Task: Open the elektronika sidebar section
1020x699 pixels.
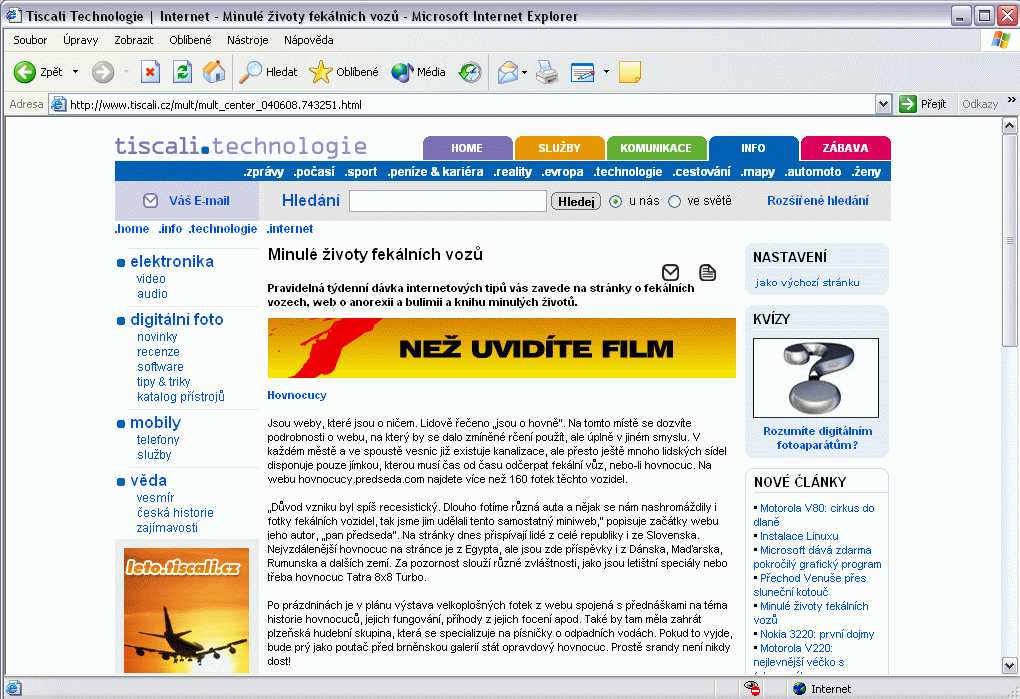Action: click(x=172, y=261)
